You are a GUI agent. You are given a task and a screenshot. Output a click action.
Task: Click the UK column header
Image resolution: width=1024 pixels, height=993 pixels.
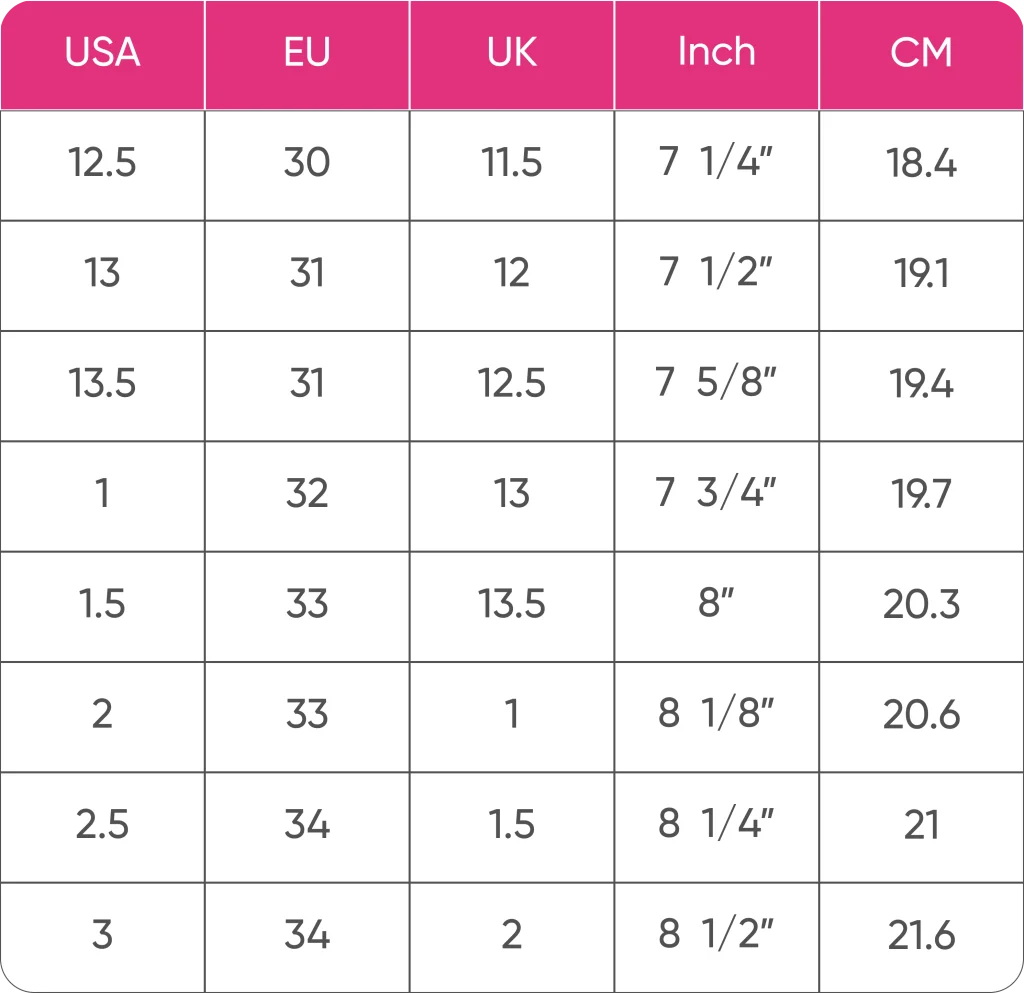click(x=512, y=53)
